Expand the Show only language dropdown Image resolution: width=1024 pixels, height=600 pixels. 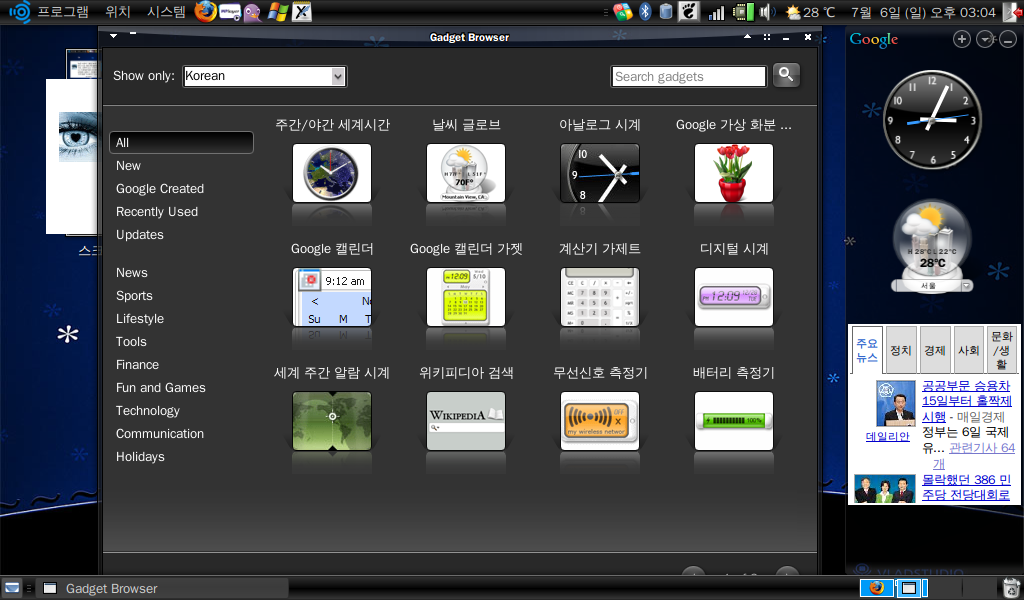point(264,76)
